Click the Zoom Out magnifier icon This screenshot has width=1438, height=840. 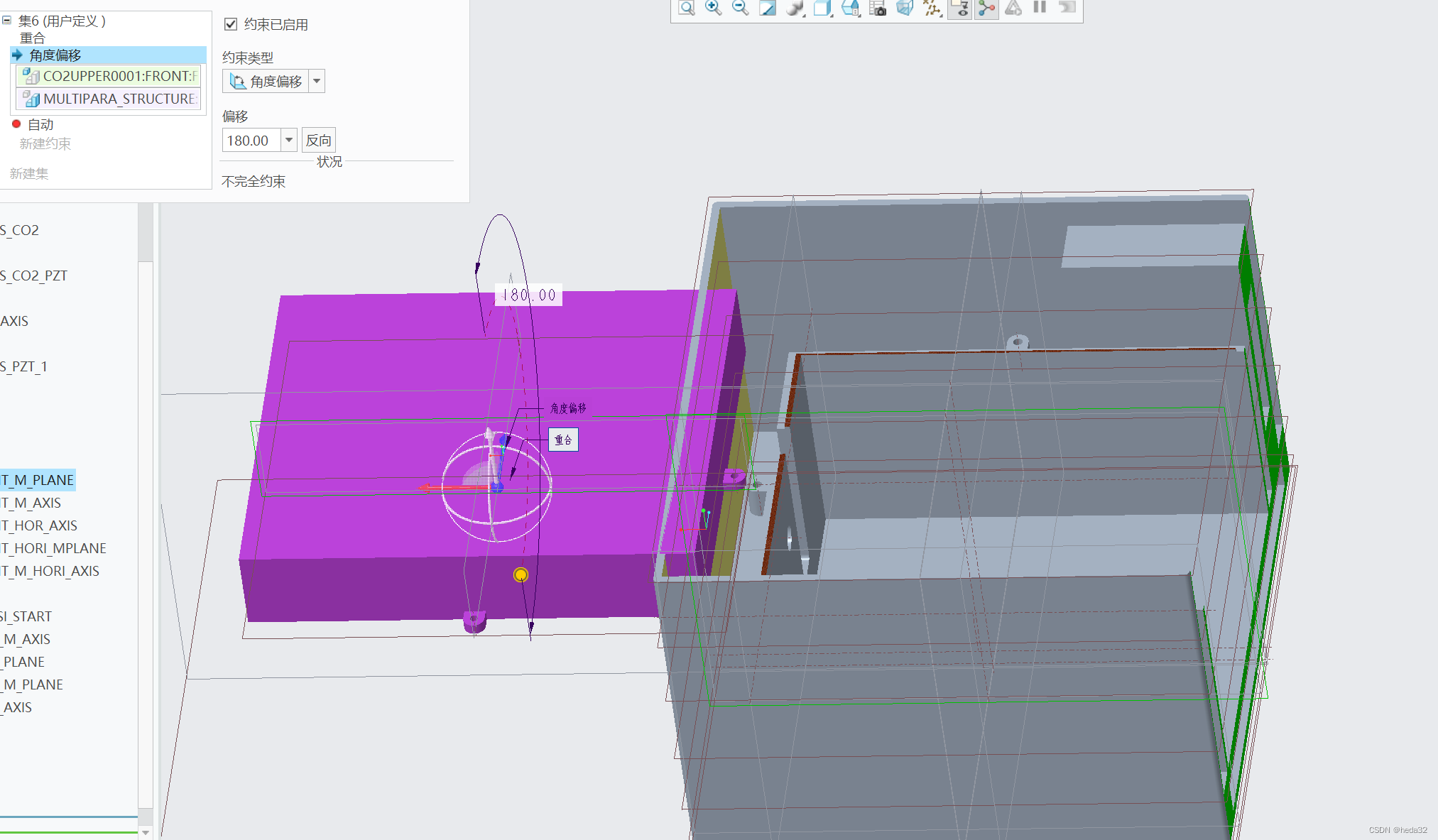[740, 8]
